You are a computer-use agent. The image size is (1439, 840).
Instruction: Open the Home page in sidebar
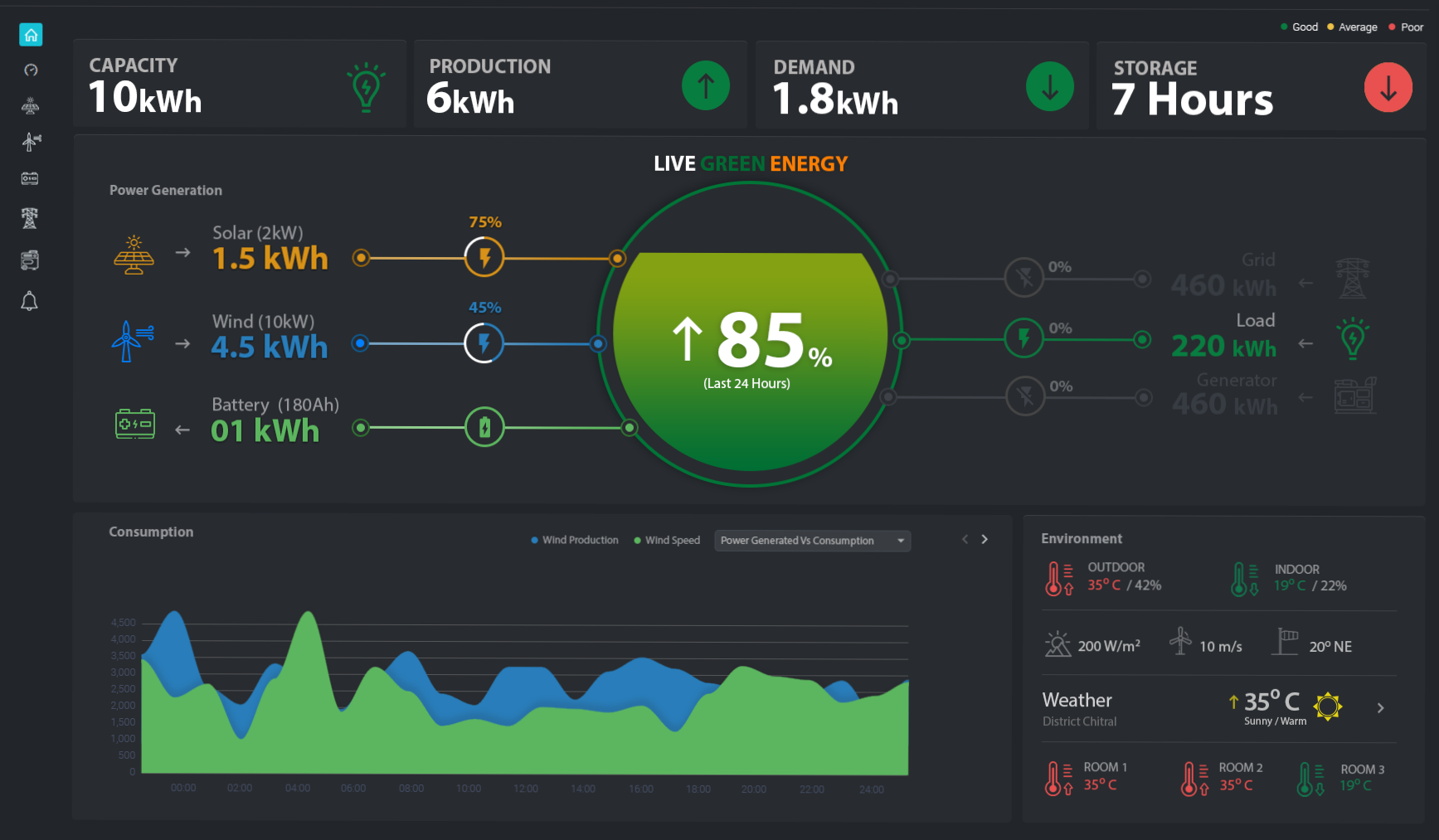(31, 35)
